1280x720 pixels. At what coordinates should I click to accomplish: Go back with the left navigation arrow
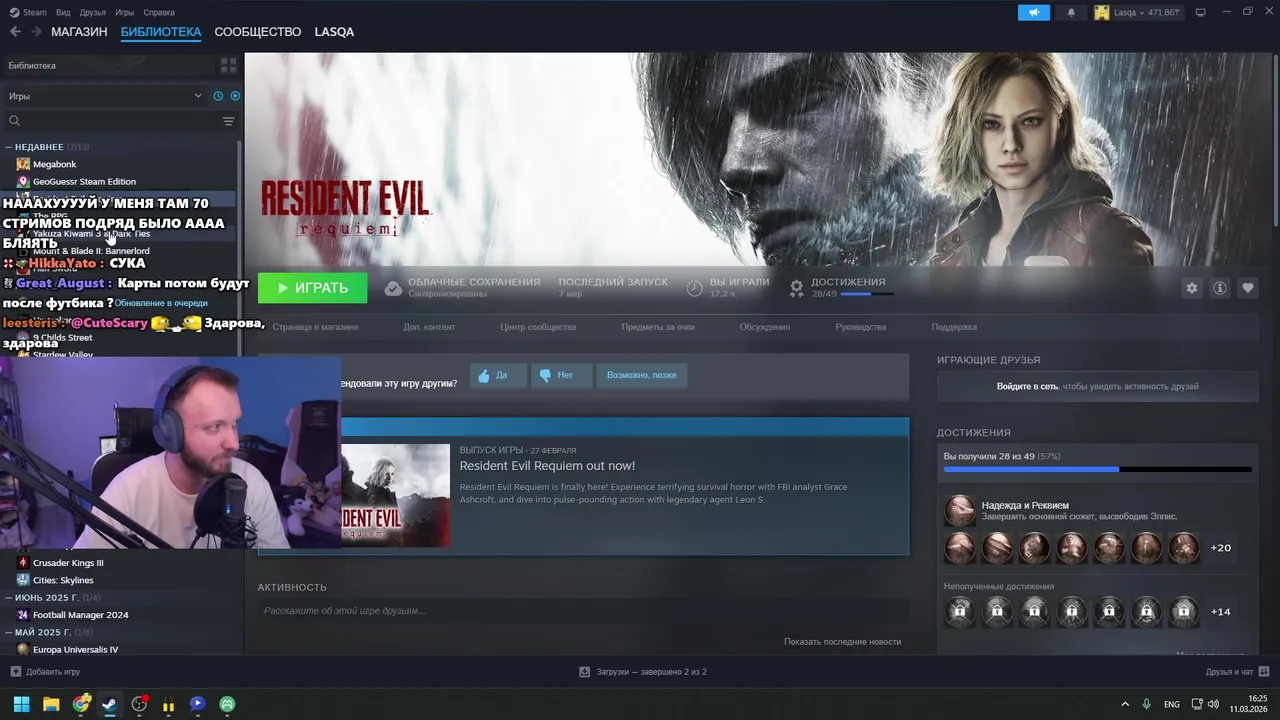[x=15, y=32]
